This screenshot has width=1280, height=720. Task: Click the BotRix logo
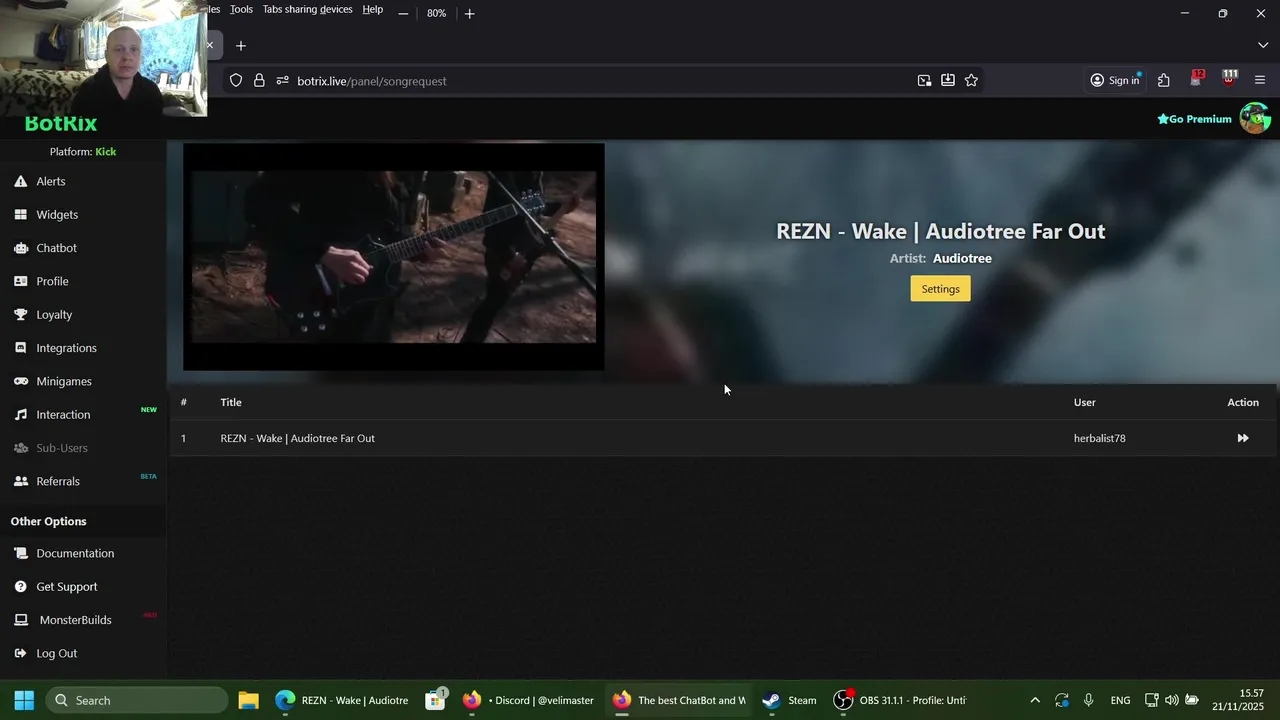(61, 124)
